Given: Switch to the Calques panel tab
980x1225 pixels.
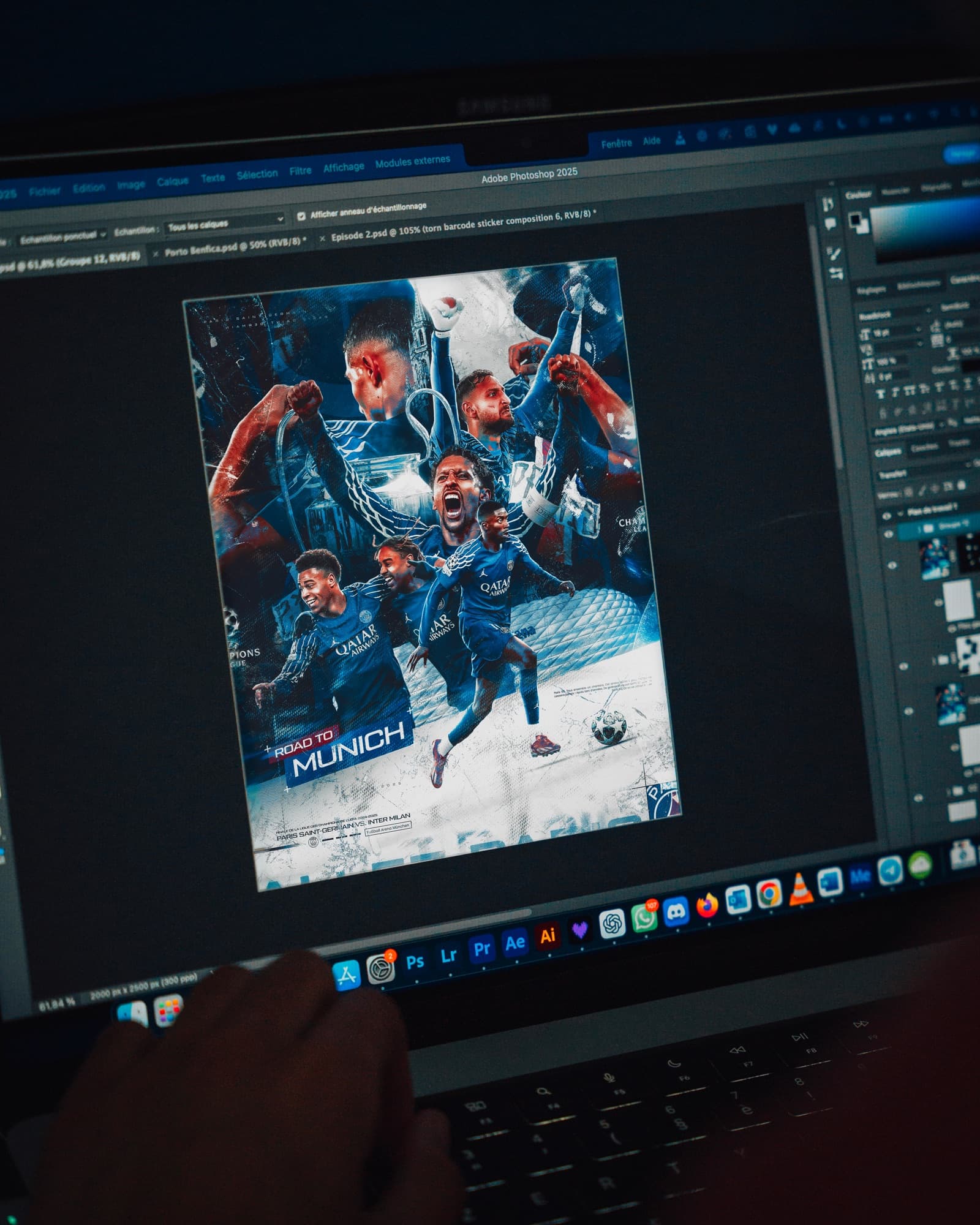Looking at the screenshot, I should (888, 452).
